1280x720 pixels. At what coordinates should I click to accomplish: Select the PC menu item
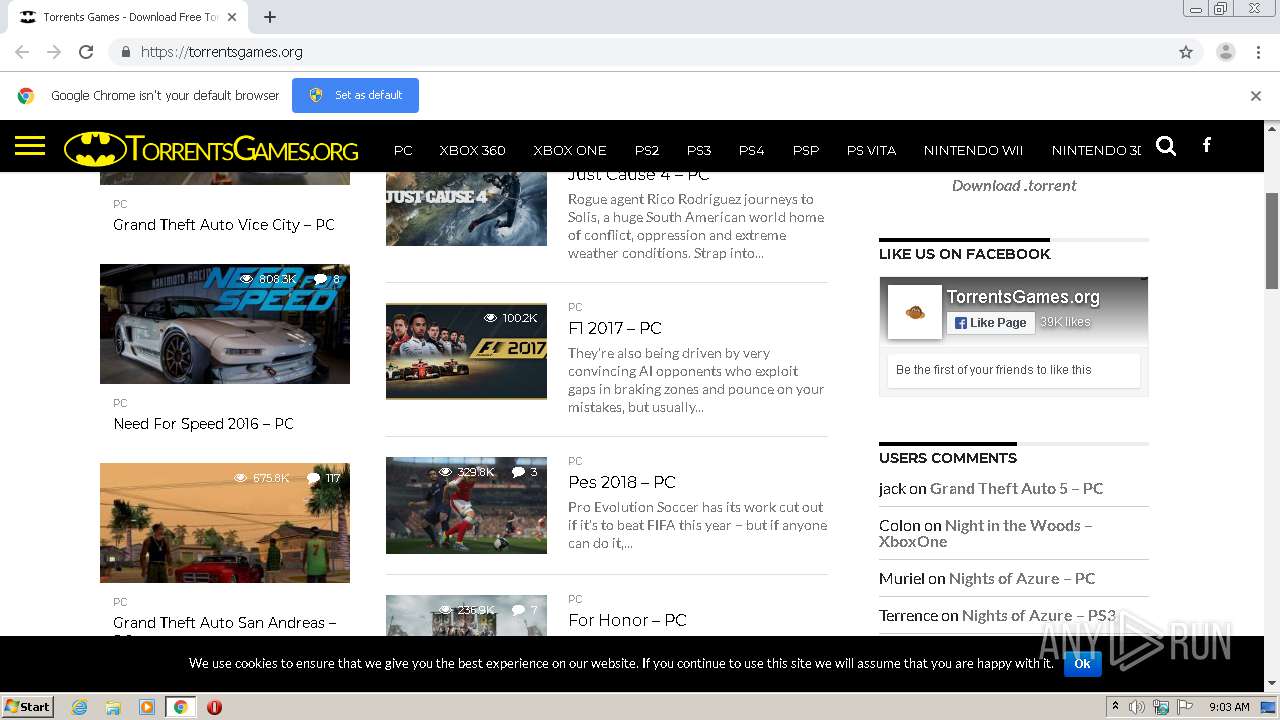[403, 150]
